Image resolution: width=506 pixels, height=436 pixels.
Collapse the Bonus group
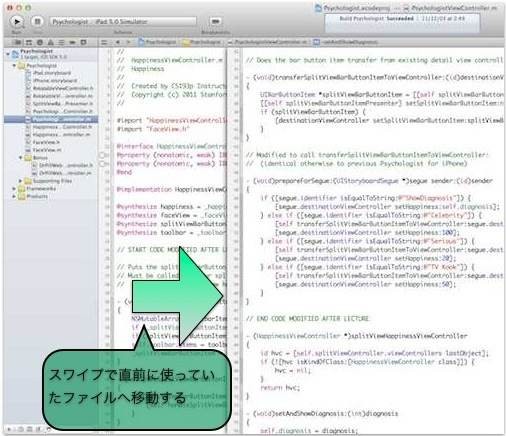click(x=21, y=157)
